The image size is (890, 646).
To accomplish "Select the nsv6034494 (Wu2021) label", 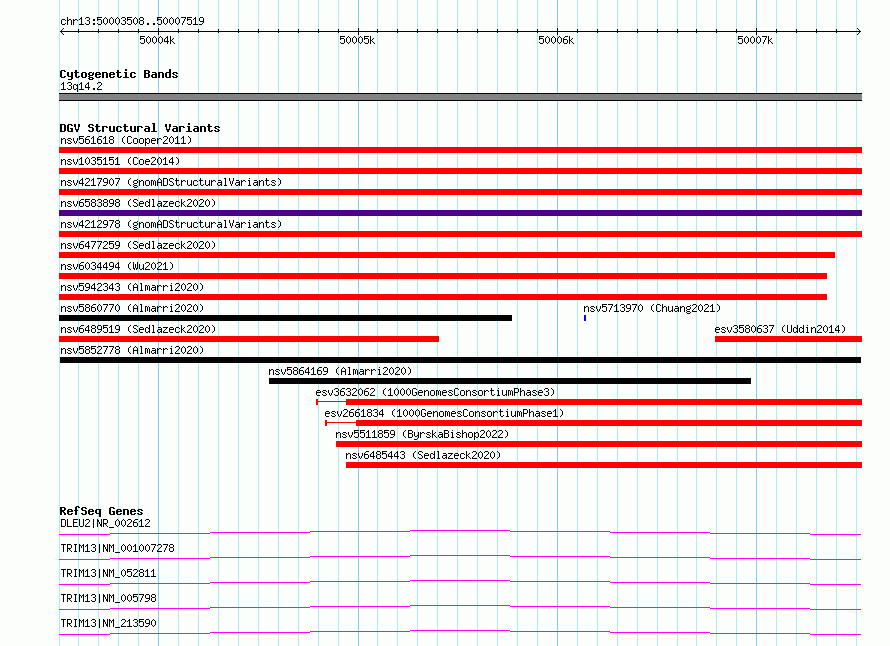I will (117, 266).
